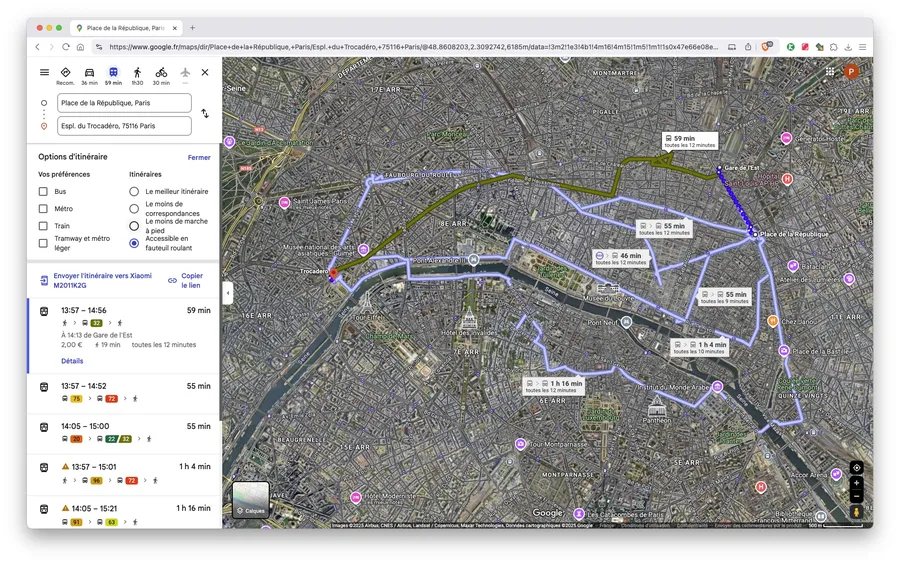
Task: Click the Trocadéro destination pin
Action: 333,275
